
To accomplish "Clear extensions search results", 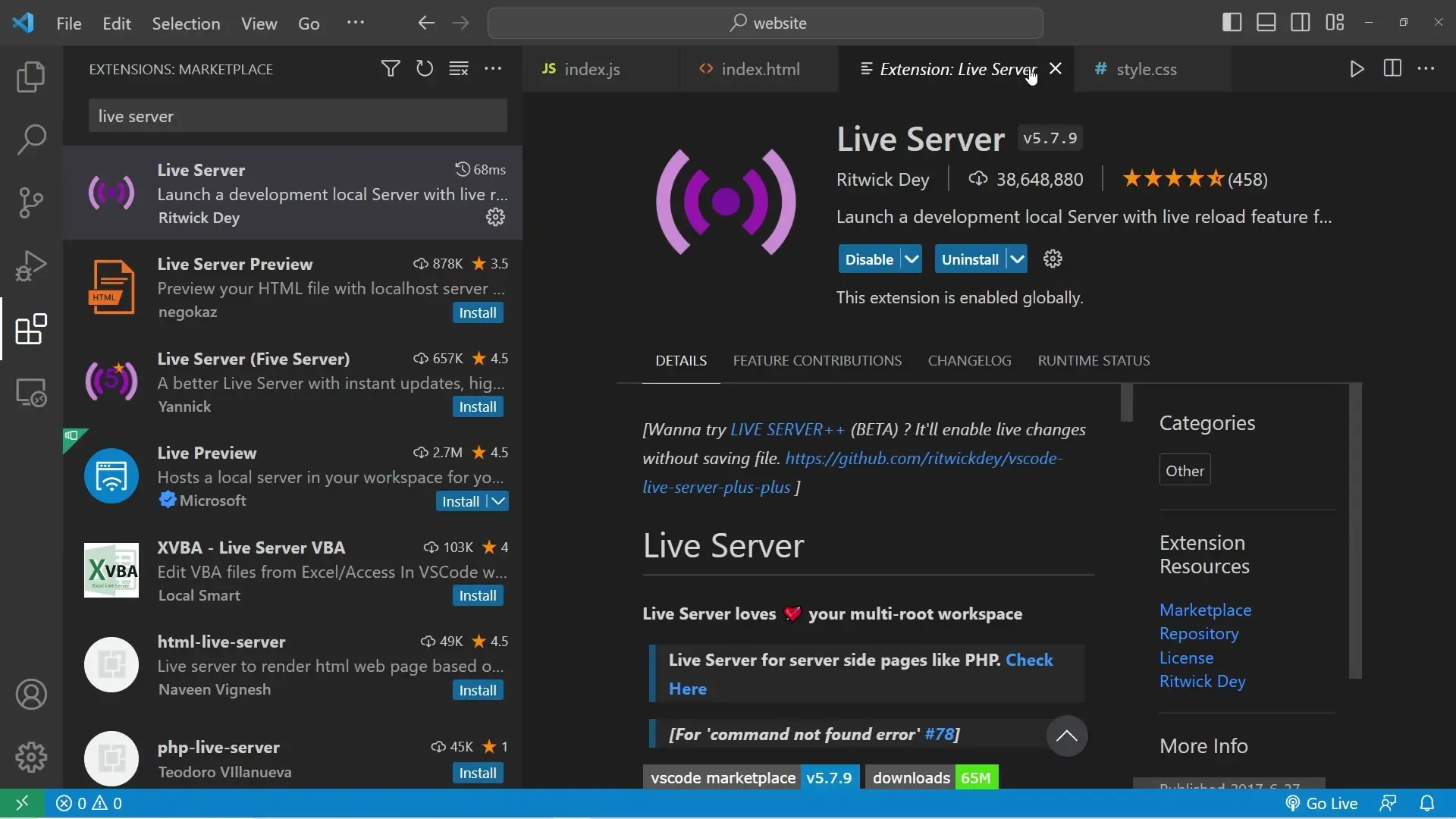I will [459, 69].
